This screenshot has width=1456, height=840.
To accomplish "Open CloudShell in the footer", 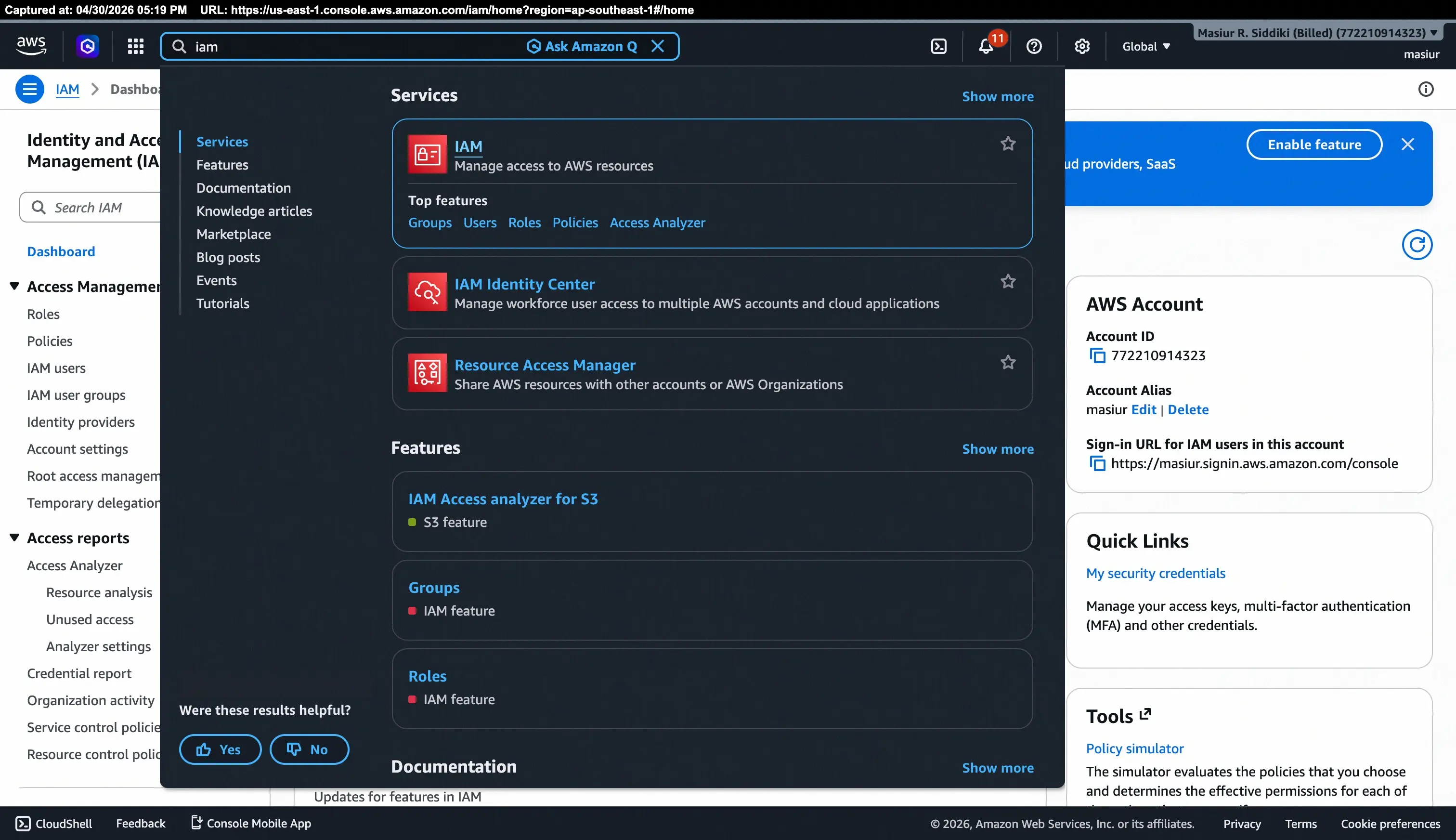I will coord(53,823).
